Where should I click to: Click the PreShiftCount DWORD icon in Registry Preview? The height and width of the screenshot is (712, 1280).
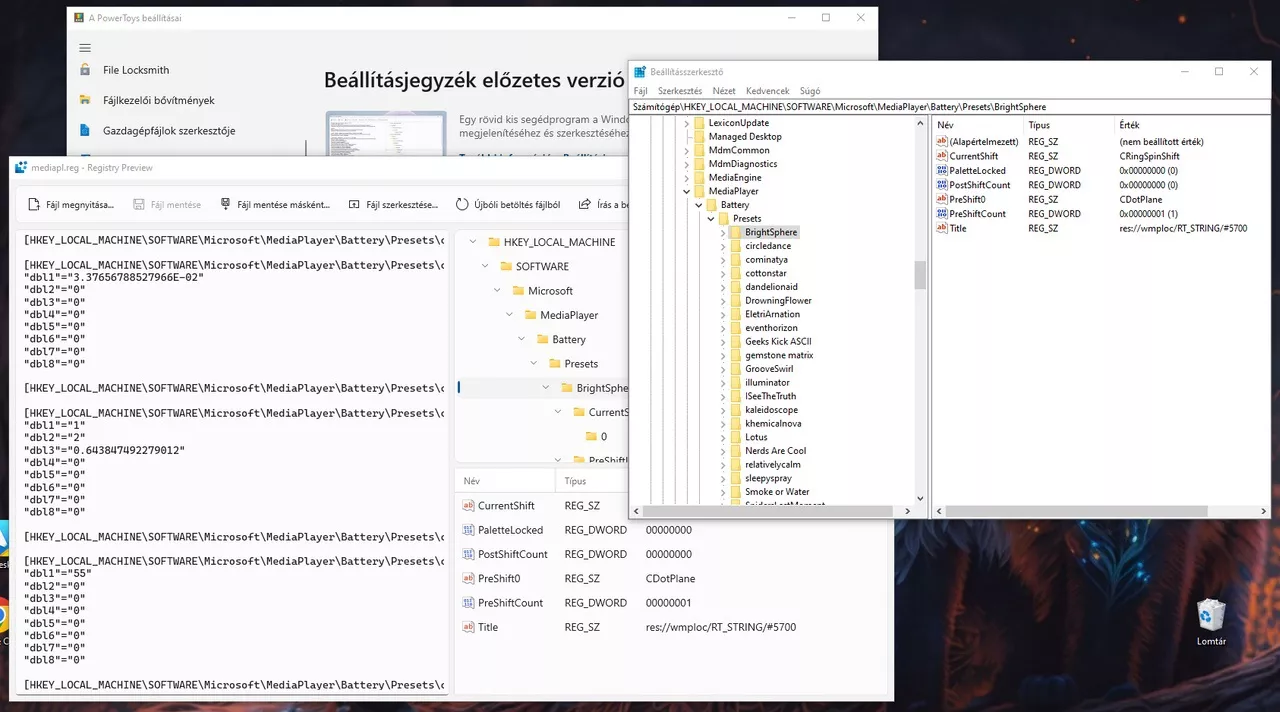pyautogui.click(x=469, y=603)
